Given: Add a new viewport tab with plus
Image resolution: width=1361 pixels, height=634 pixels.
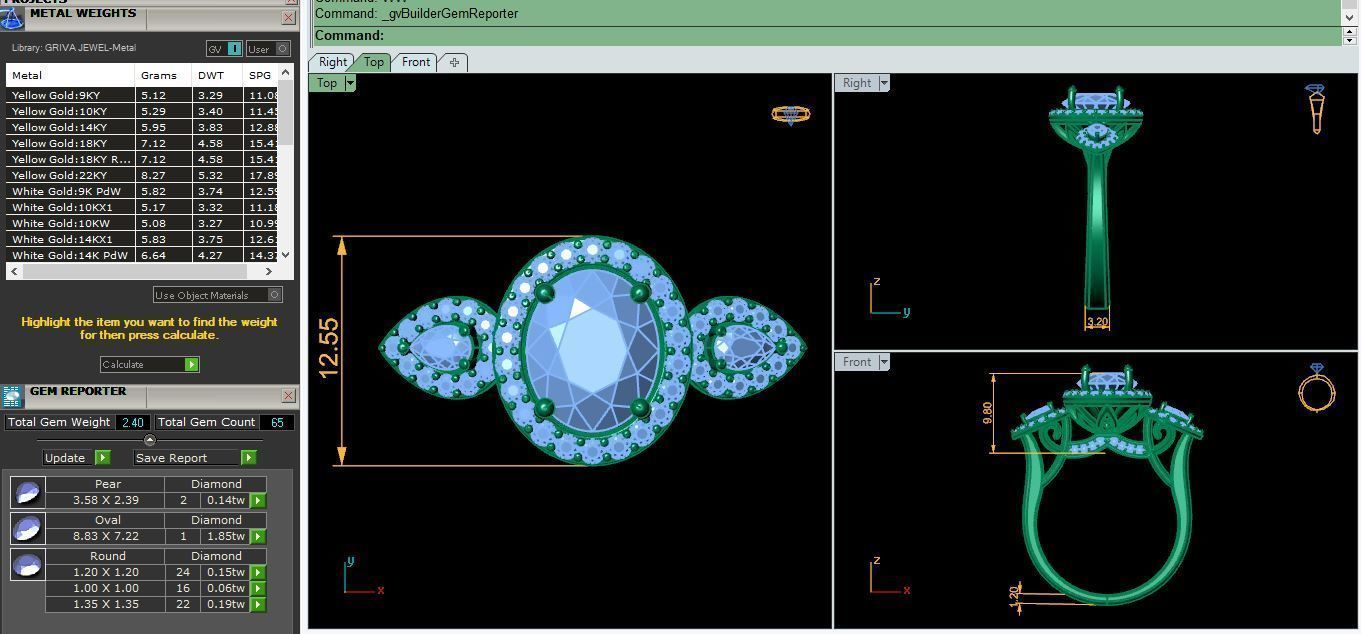Looking at the screenshot, I should tap(454, 62).
